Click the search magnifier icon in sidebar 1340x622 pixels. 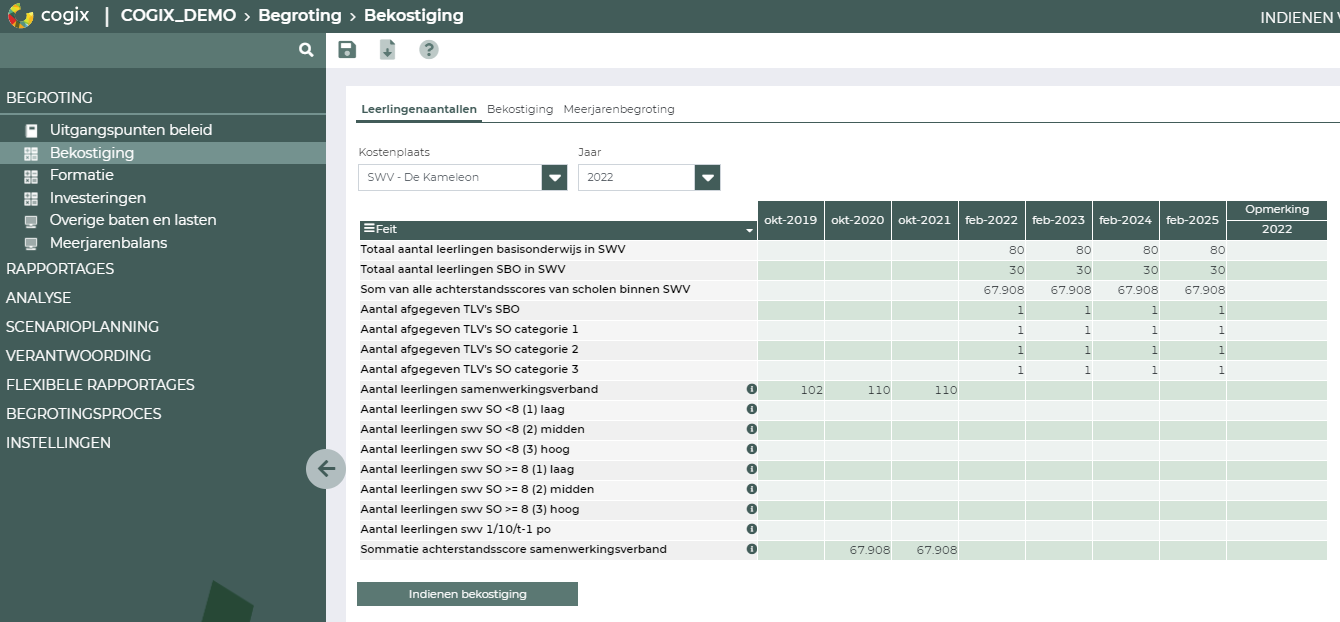(x=306, y=50)
